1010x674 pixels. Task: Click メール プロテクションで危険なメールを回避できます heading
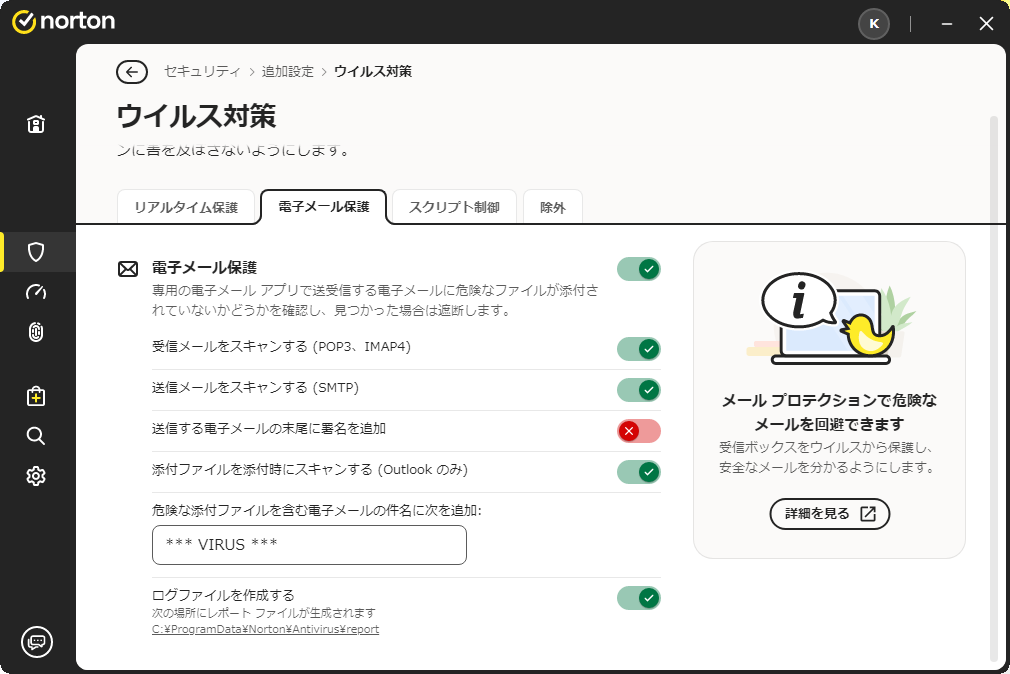click(830, 412)
